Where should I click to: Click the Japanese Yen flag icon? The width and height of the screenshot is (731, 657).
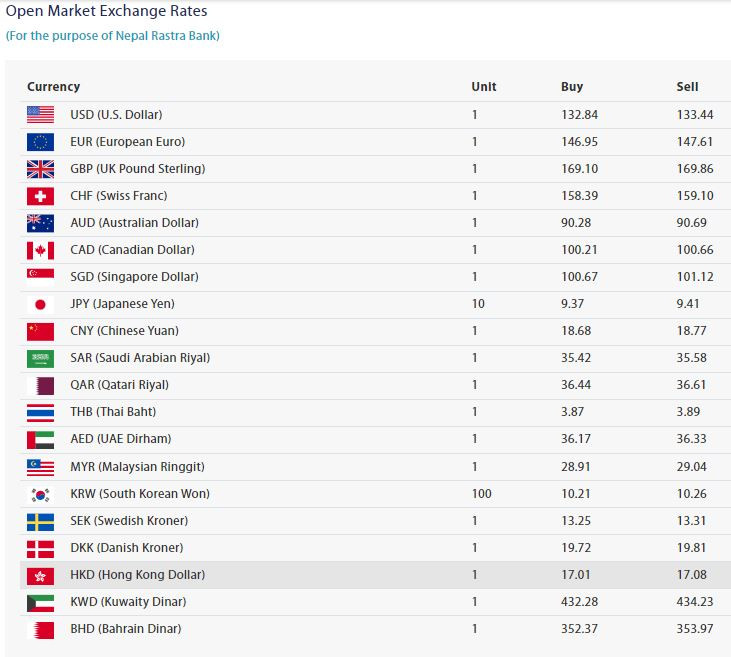[x=40, y=303]
